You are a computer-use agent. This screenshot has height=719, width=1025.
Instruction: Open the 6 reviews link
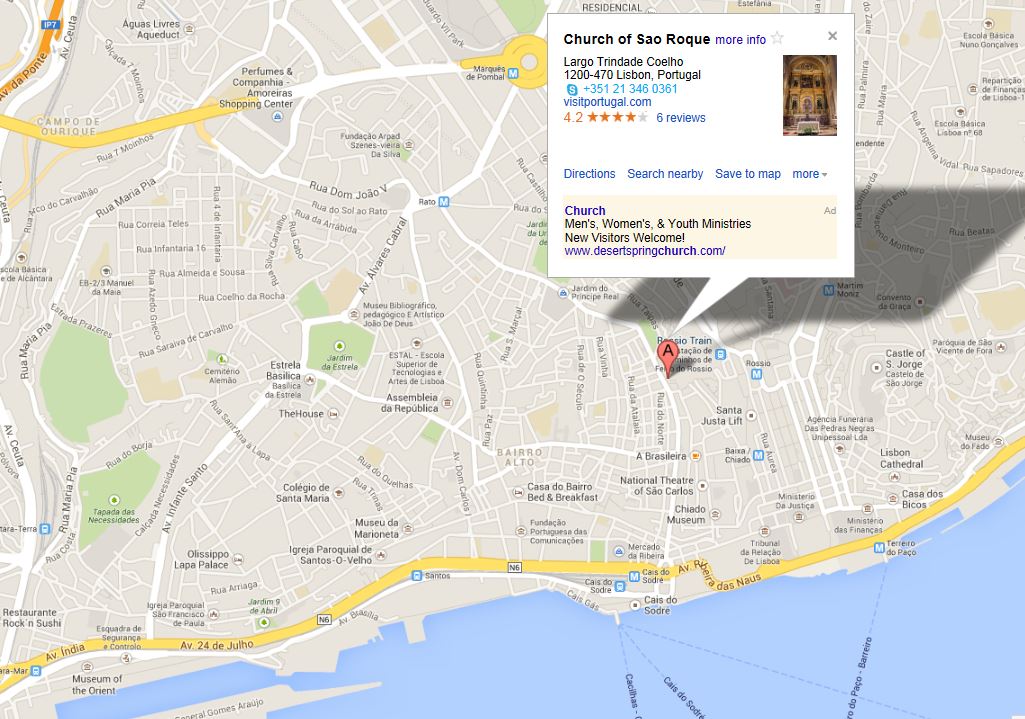(681, 118)
